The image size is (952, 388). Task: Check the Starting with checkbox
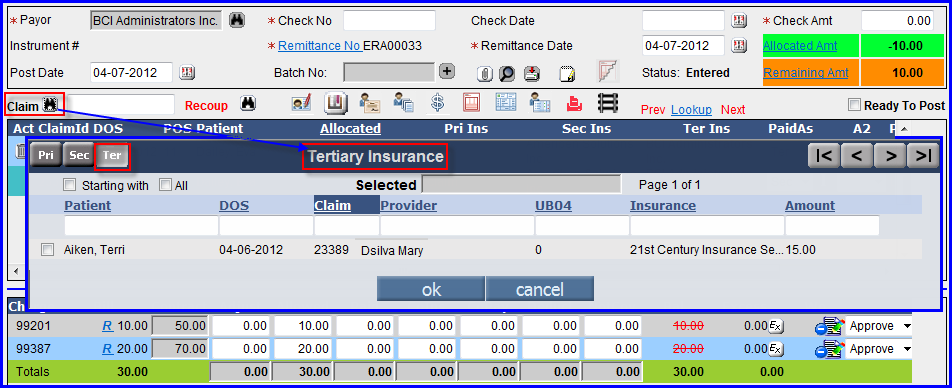coord(70,185)
